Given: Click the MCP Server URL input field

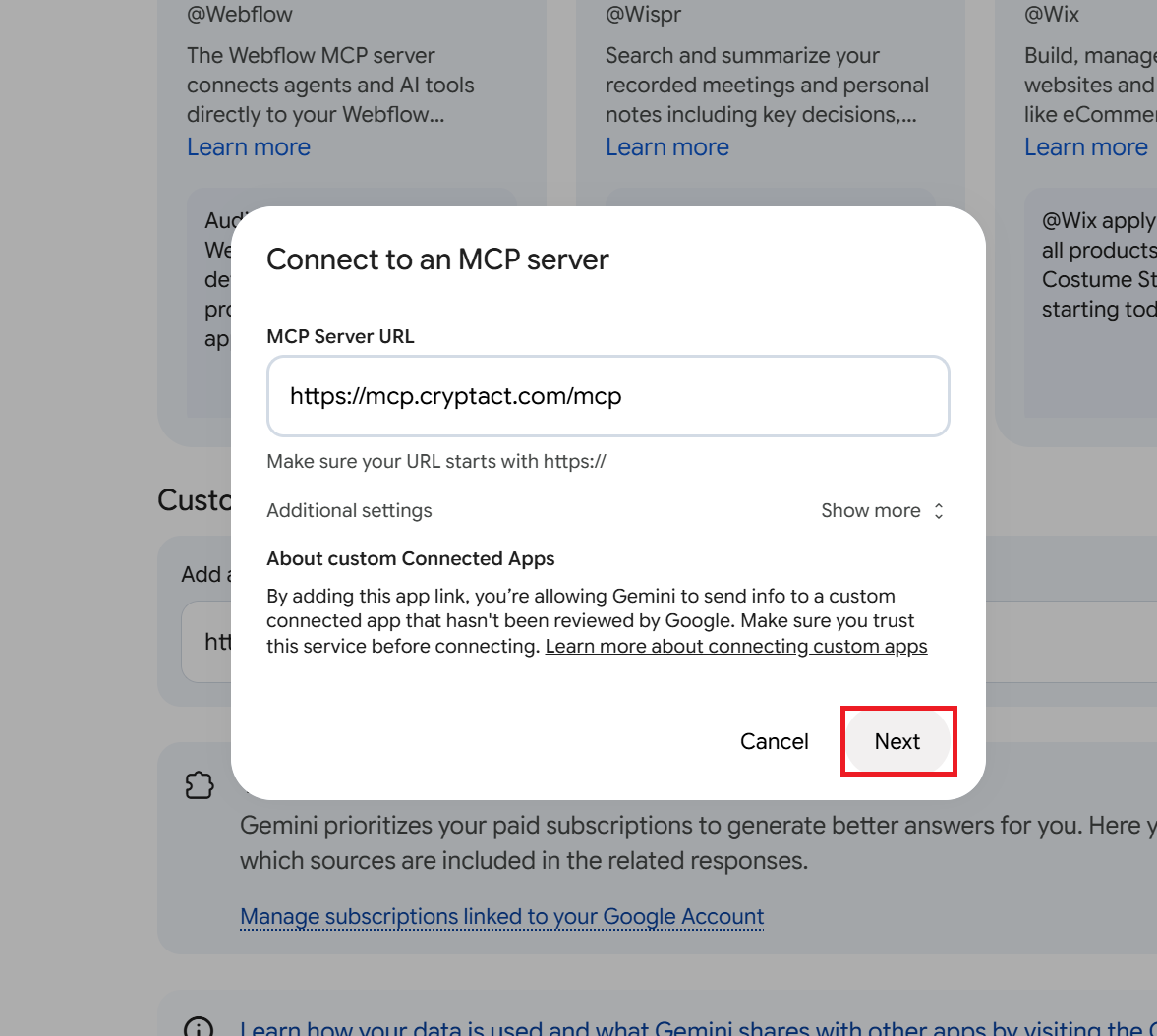Looking at the screenshot, I should pyautogui.click(x=608, y=396).
